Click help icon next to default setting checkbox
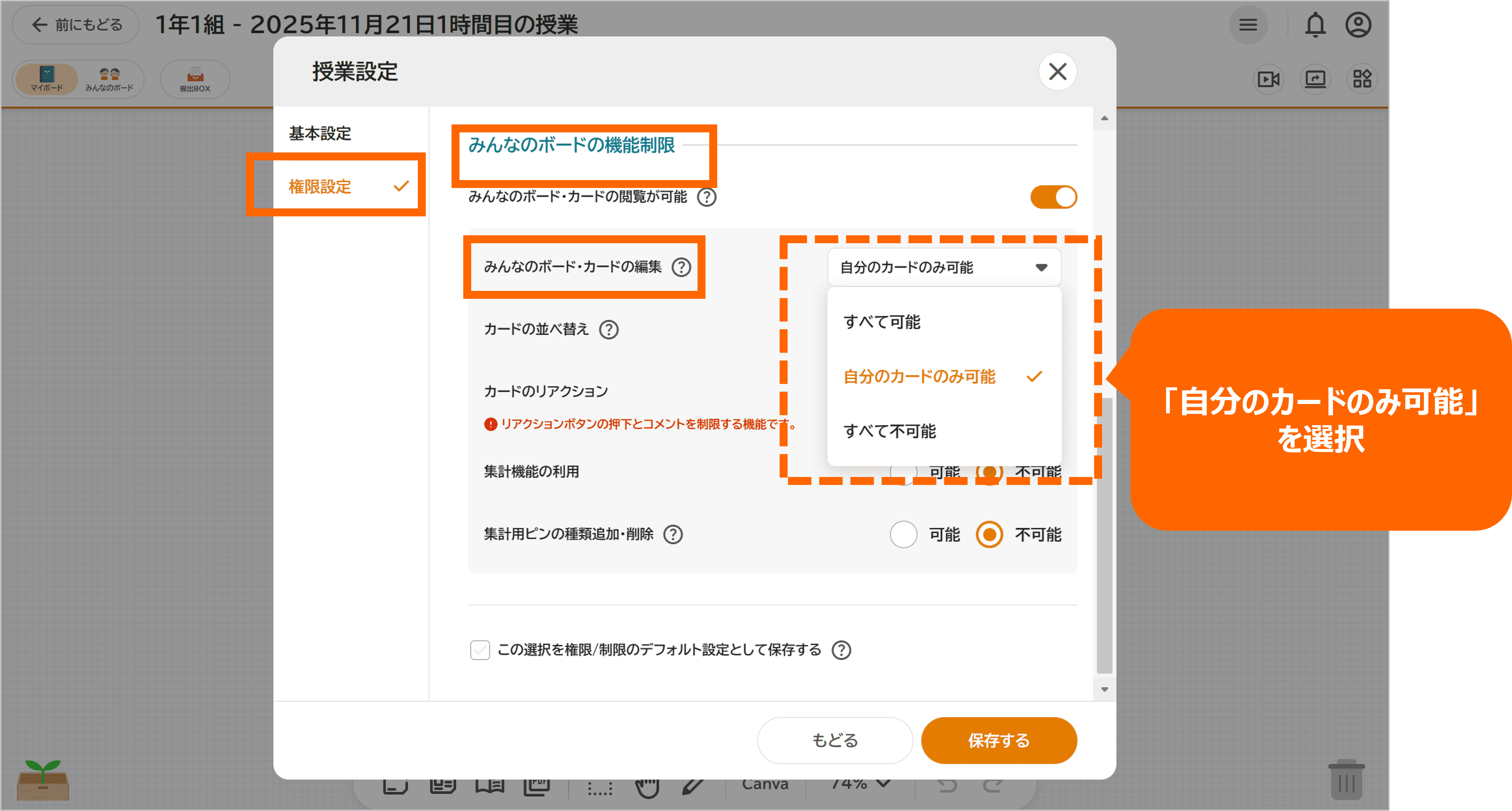 point(841,649)
